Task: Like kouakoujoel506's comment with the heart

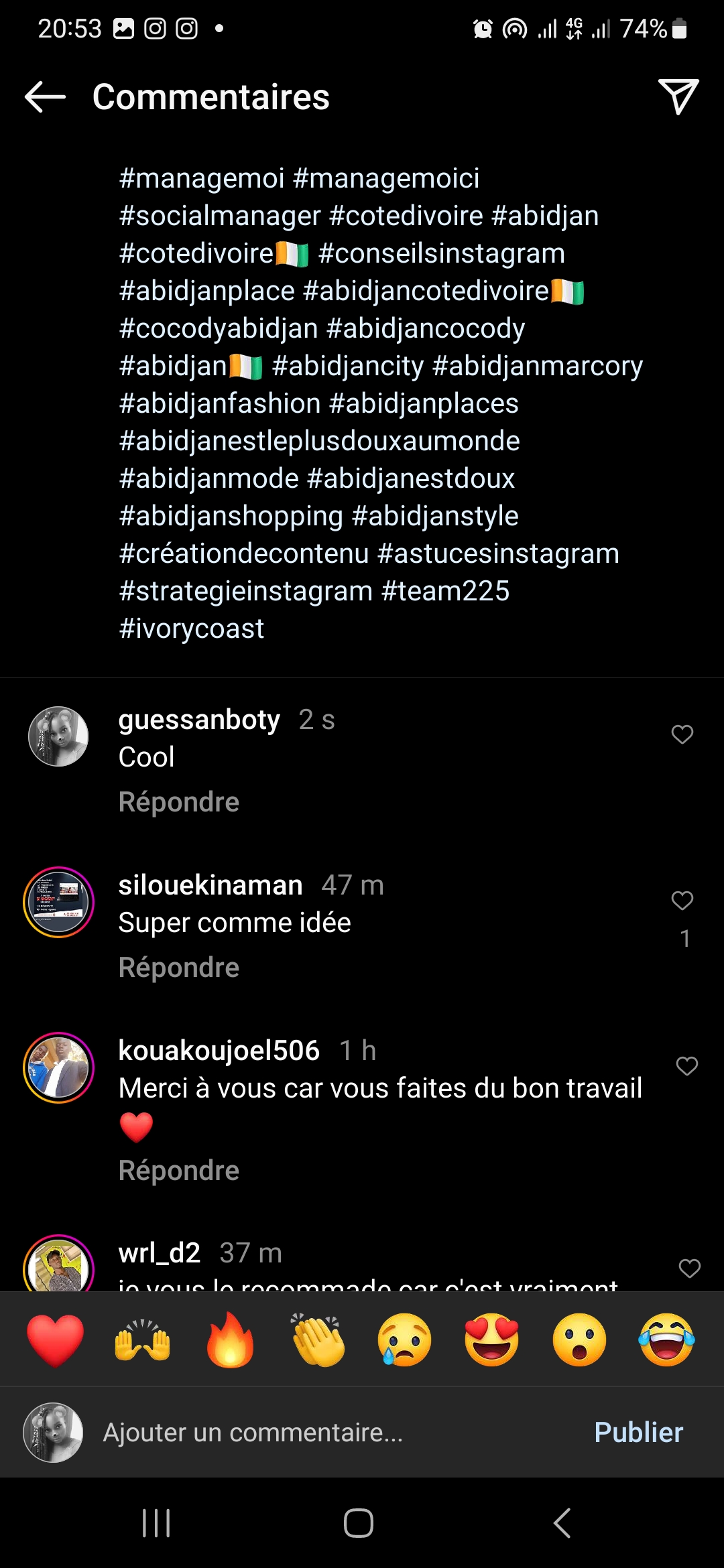Action: point(686,1066)
